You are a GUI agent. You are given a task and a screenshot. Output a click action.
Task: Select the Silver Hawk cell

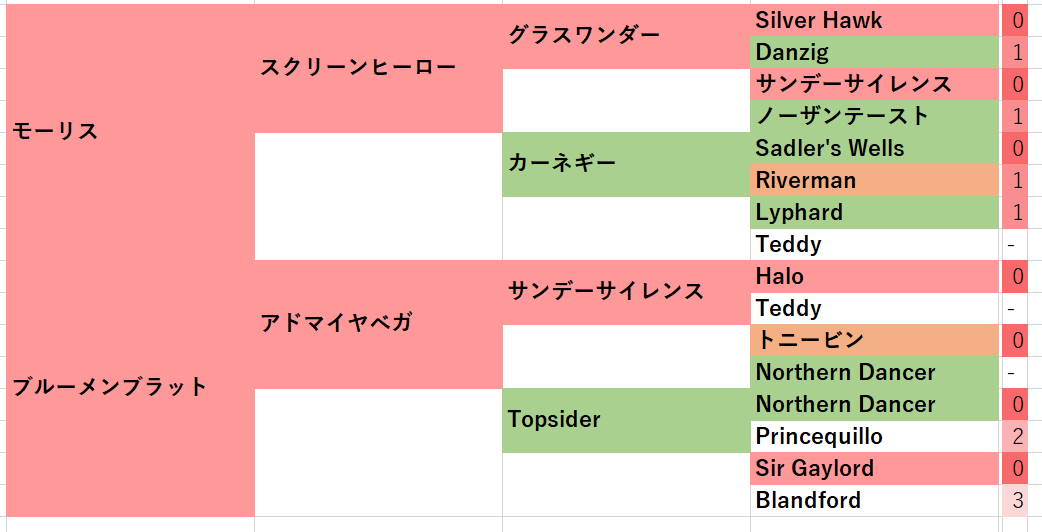pyautogui.click(x=875, y=21)
